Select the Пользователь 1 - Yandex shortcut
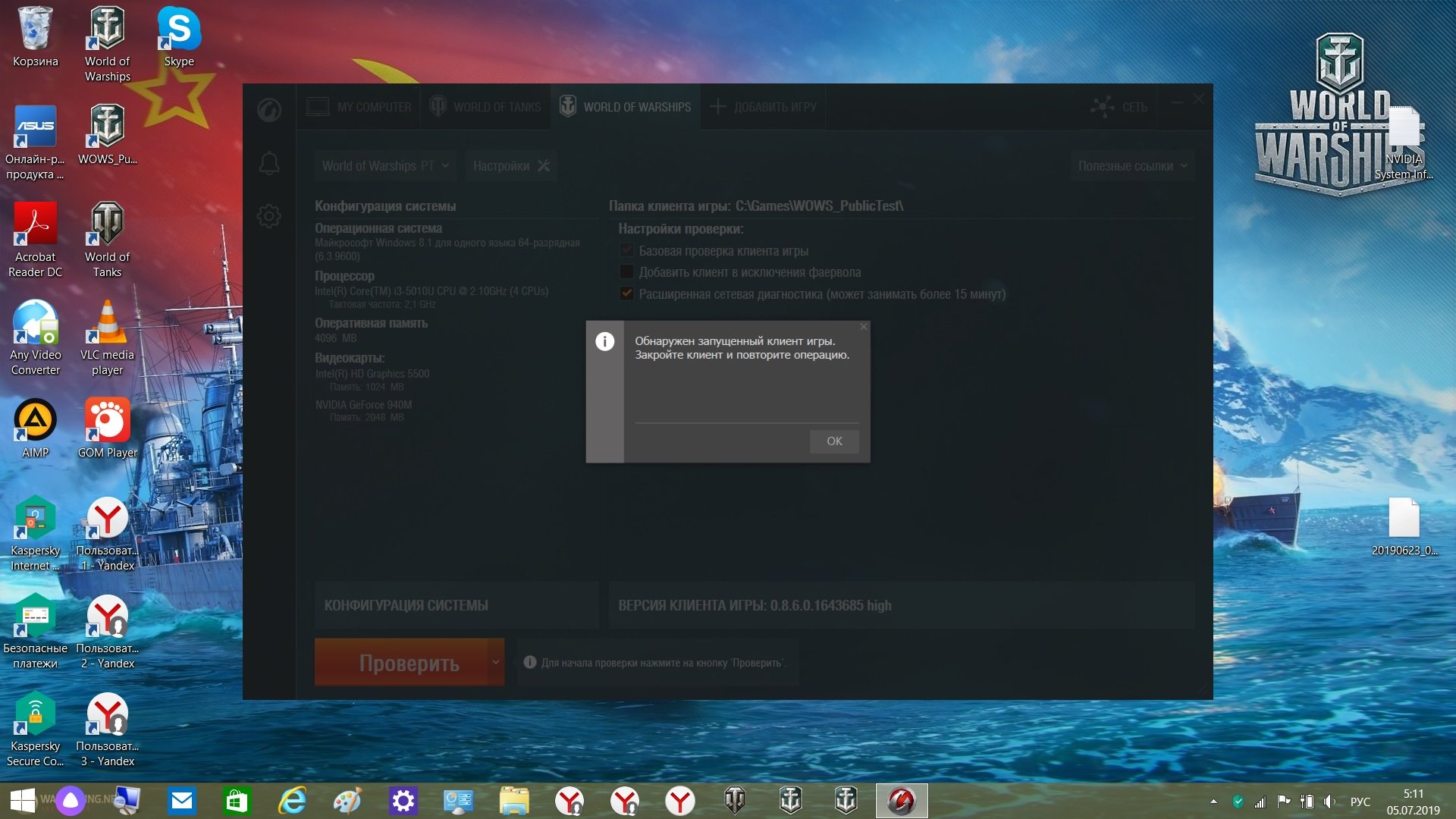This screenshot has width=1456, height=819. pyautogui.click(x=107, y=534)
